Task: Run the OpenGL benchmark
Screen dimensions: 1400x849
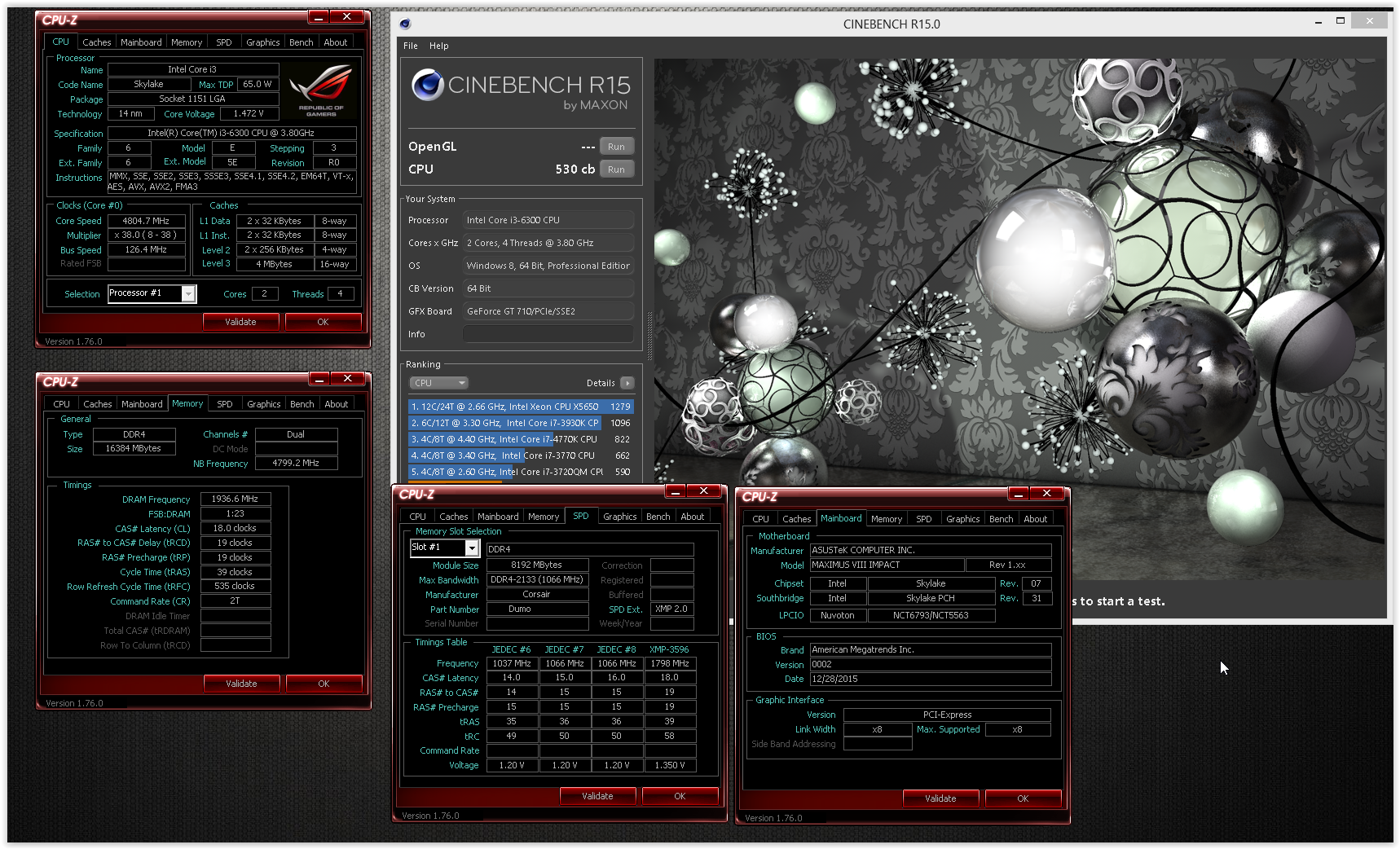Action: [616, 147]
